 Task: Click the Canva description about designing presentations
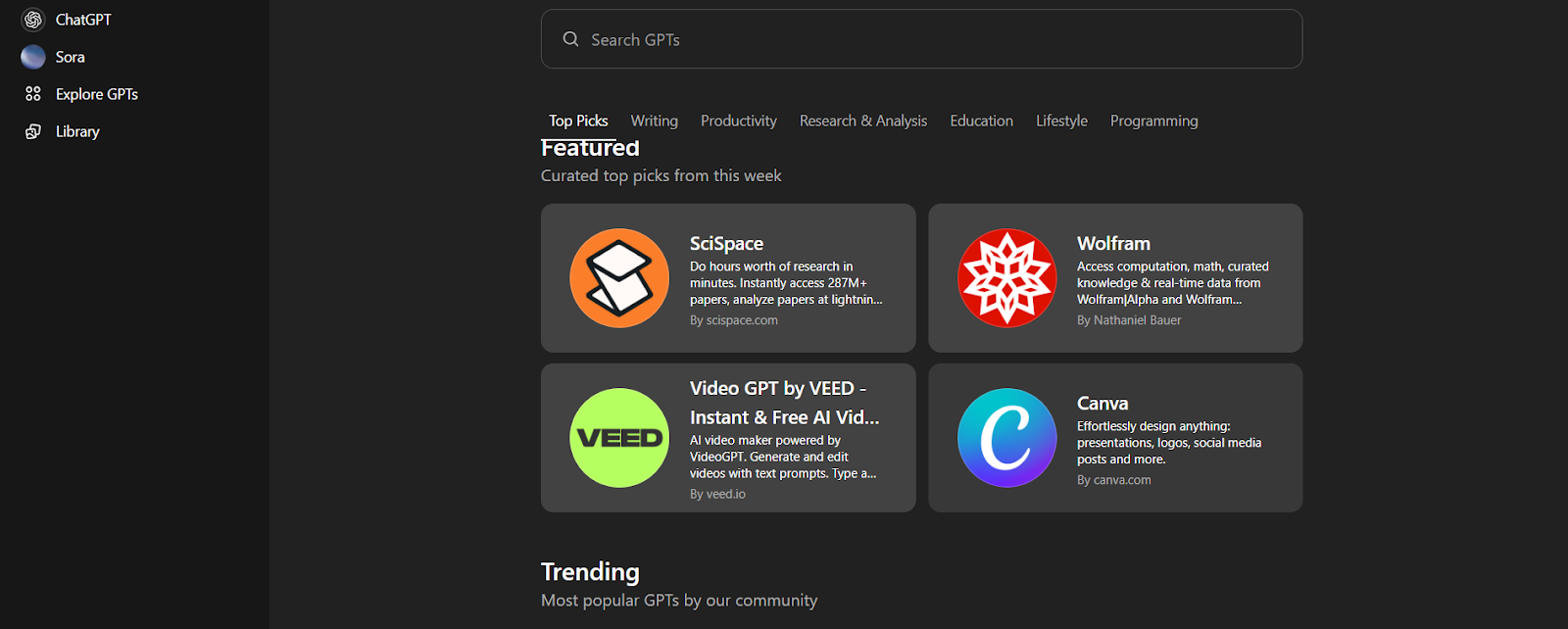[x=1169, y=443]
